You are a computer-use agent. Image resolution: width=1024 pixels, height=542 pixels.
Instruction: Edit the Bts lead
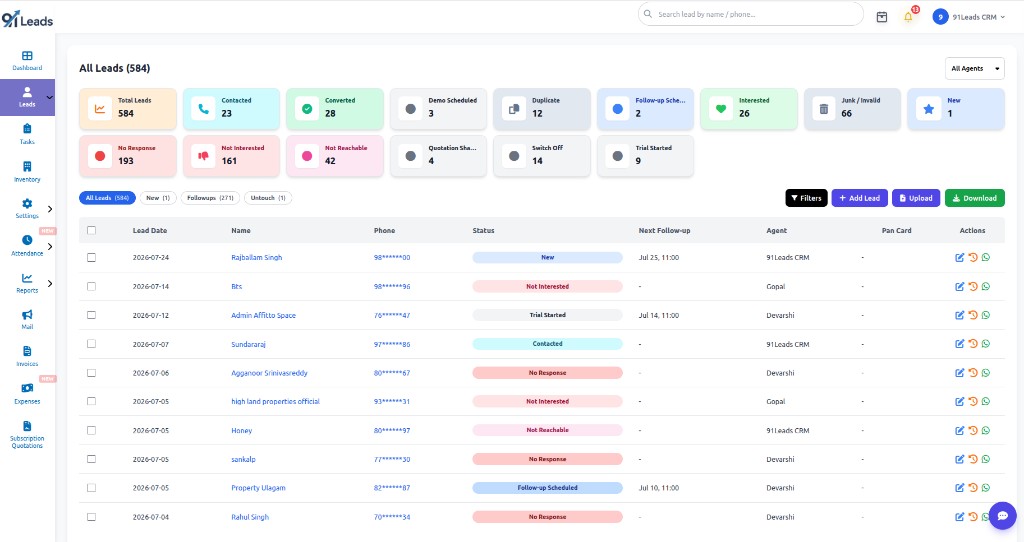coord(959,286)
